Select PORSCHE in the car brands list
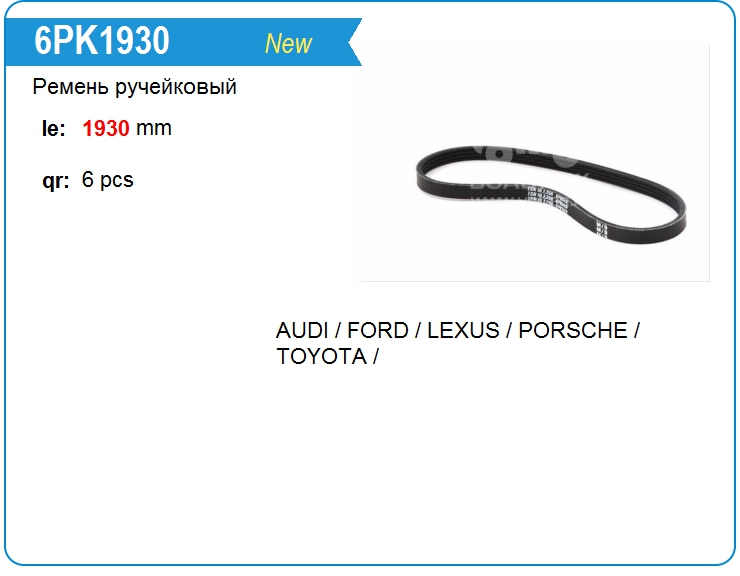Viewport: 740px width, 576px height. (573, 330)
